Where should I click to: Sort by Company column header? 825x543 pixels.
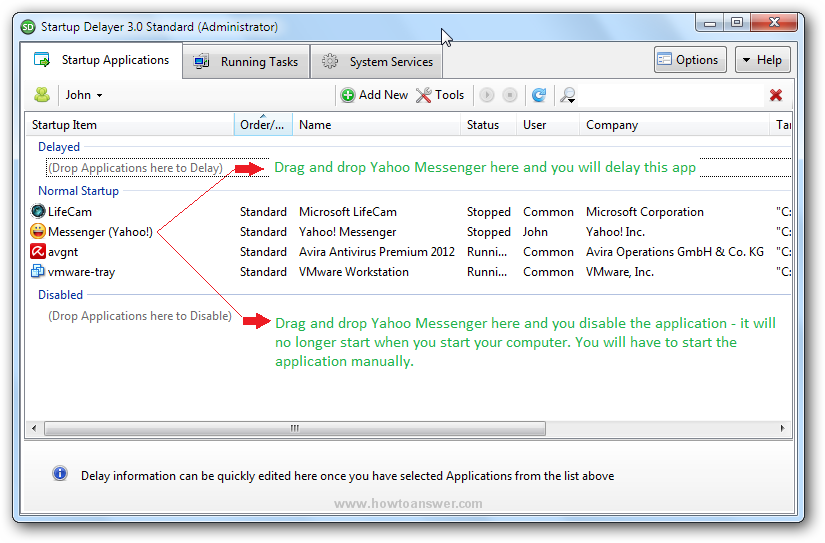coord(674,125)
